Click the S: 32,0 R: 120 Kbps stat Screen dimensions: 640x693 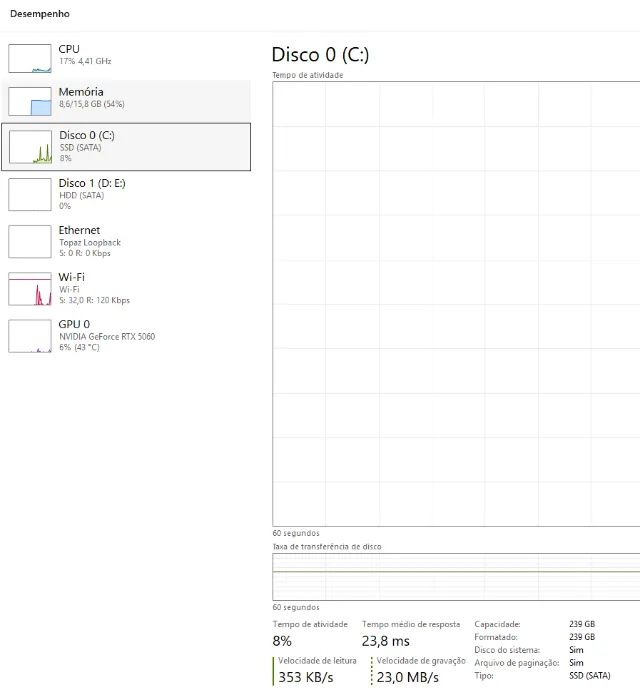(94, 300)
